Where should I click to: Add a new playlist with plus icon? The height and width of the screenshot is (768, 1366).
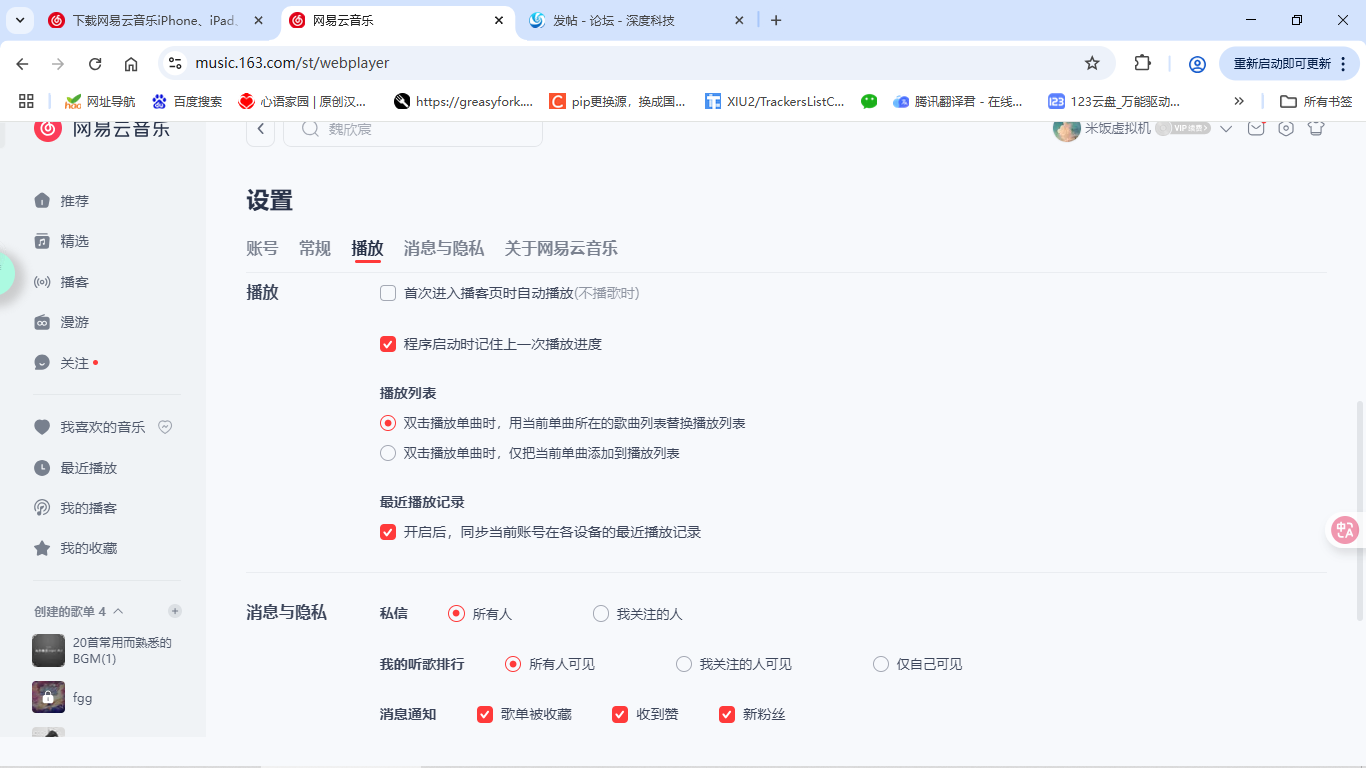pos(175,611)
